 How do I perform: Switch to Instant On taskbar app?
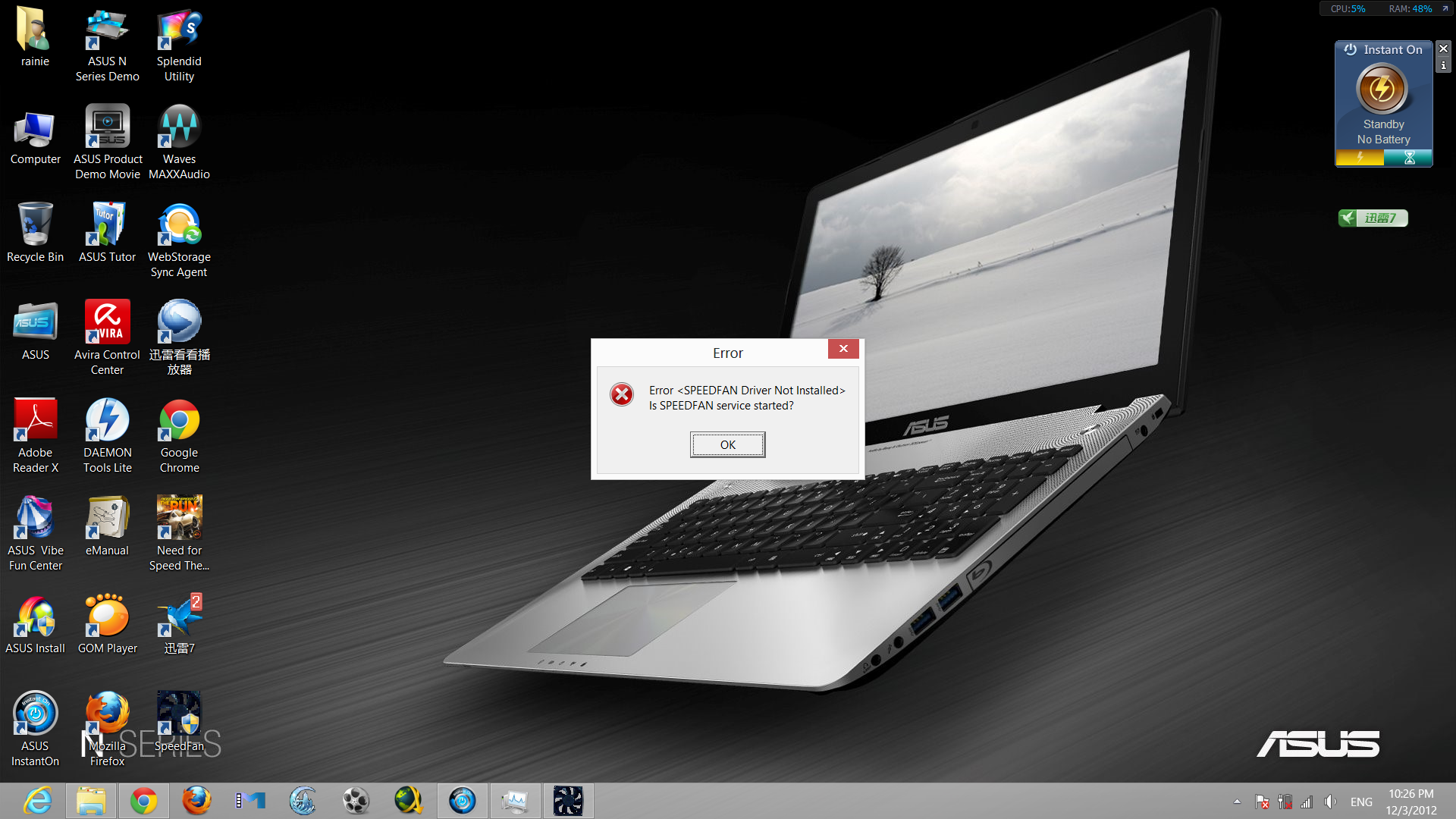[462, 801]
